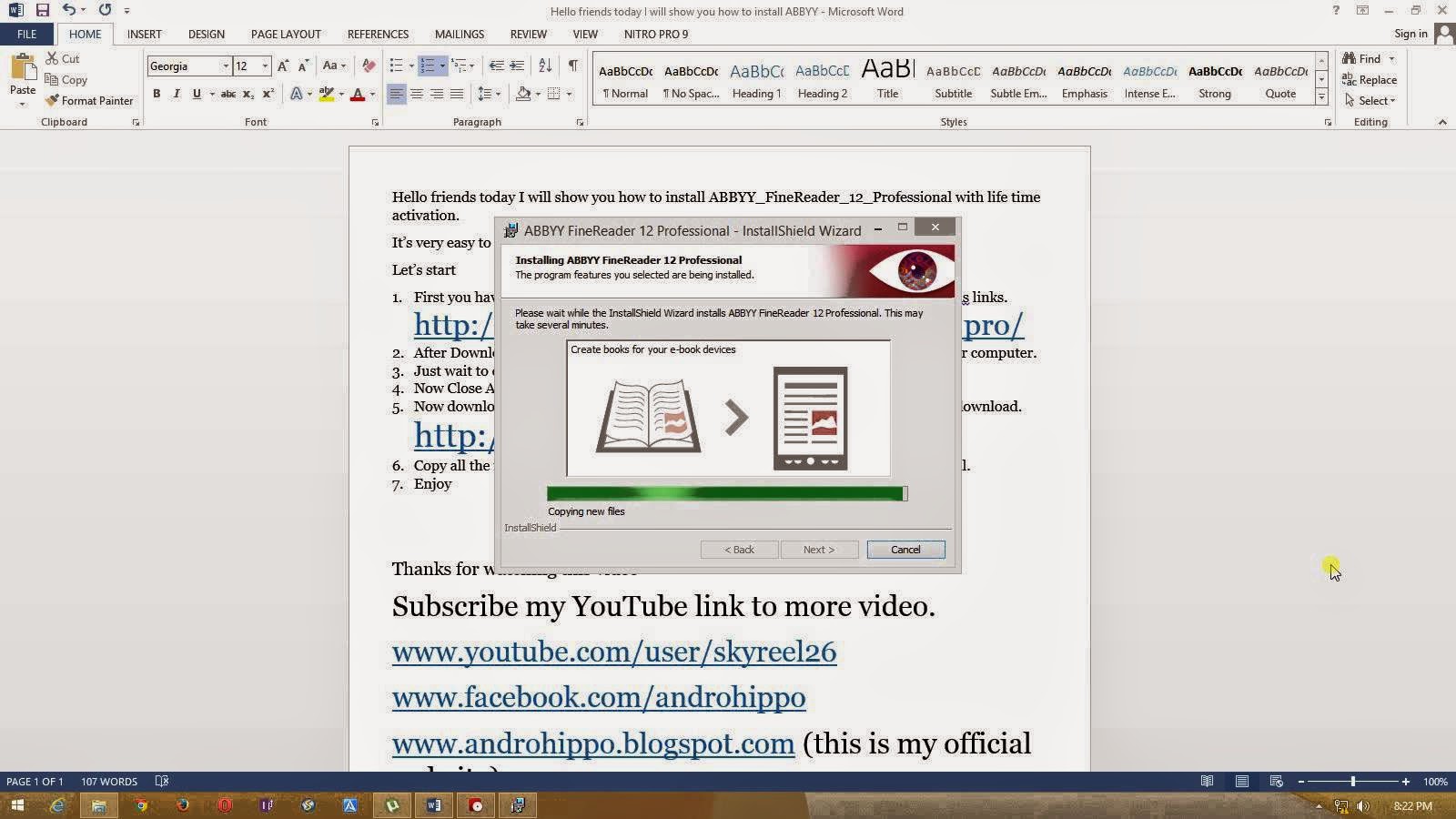Undo the last action
1456x819 pixels.
pyautogui.click(x=69, y=10)
